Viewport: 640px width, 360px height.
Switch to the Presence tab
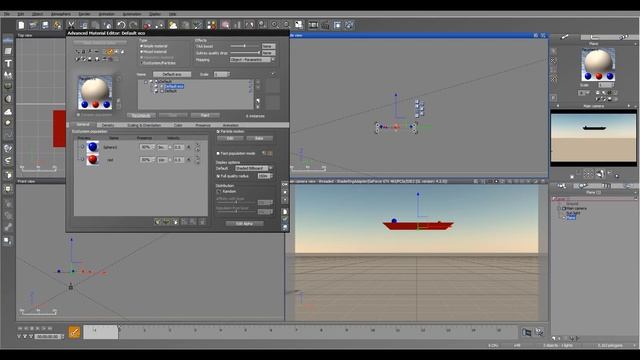coord(203,125)
